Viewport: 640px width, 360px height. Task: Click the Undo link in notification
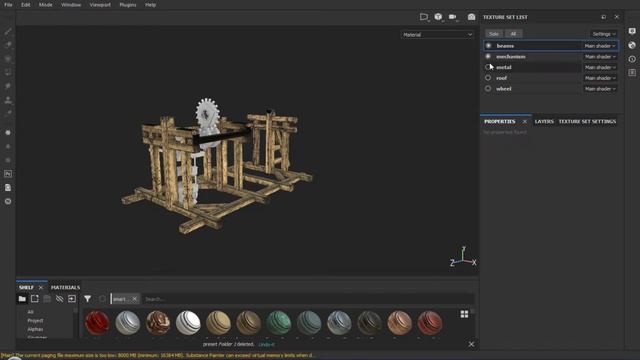pos(266,344)
